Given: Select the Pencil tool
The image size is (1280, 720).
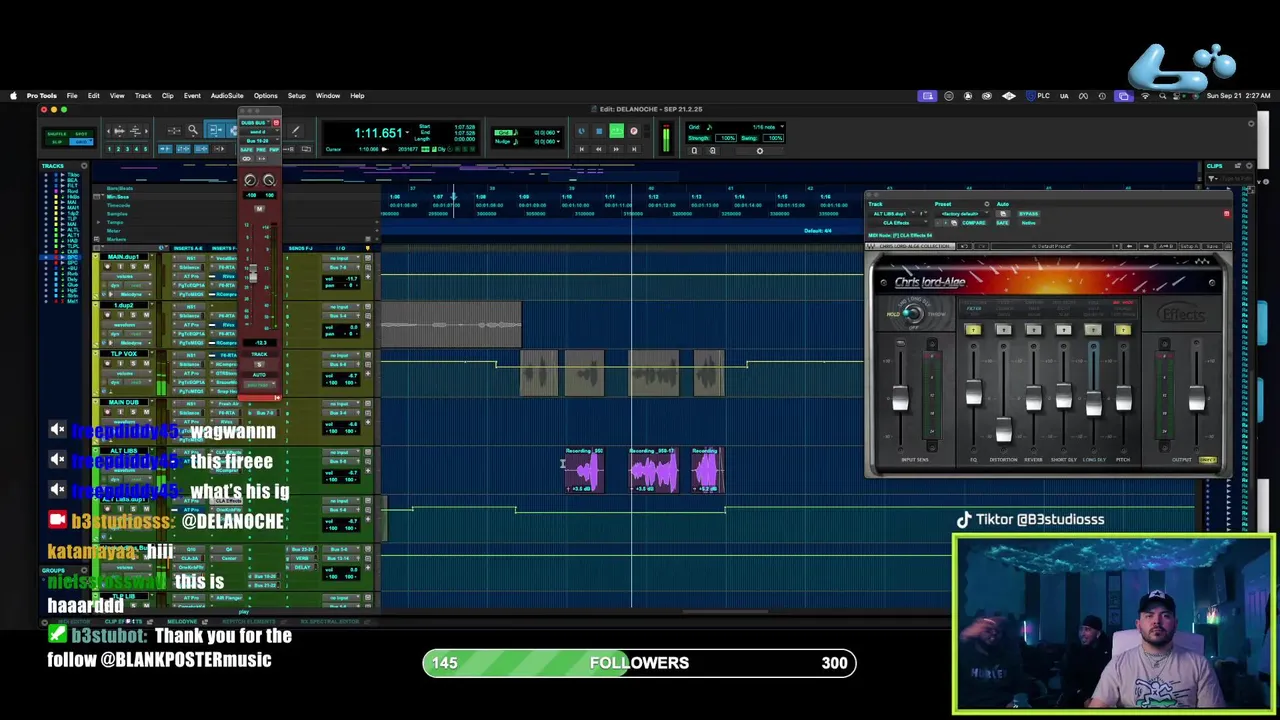Looking at the screenshot, I should coord(295,130).
